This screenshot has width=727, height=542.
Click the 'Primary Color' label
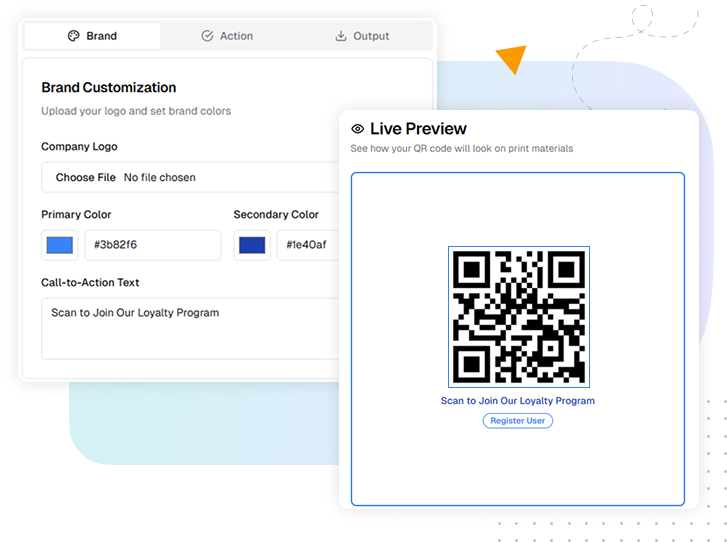(76, 215)
